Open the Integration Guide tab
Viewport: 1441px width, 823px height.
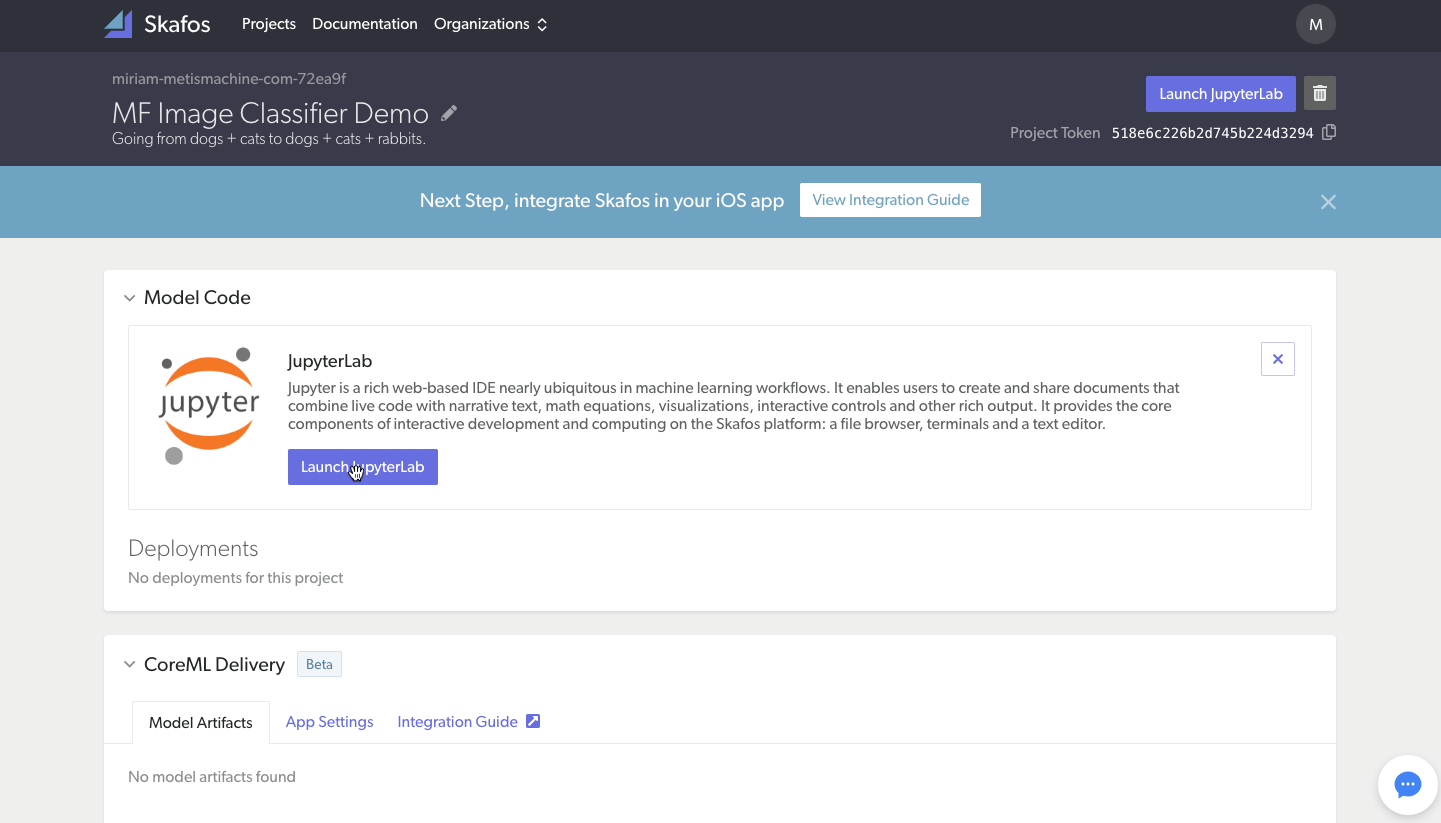[x=457, y=722]
